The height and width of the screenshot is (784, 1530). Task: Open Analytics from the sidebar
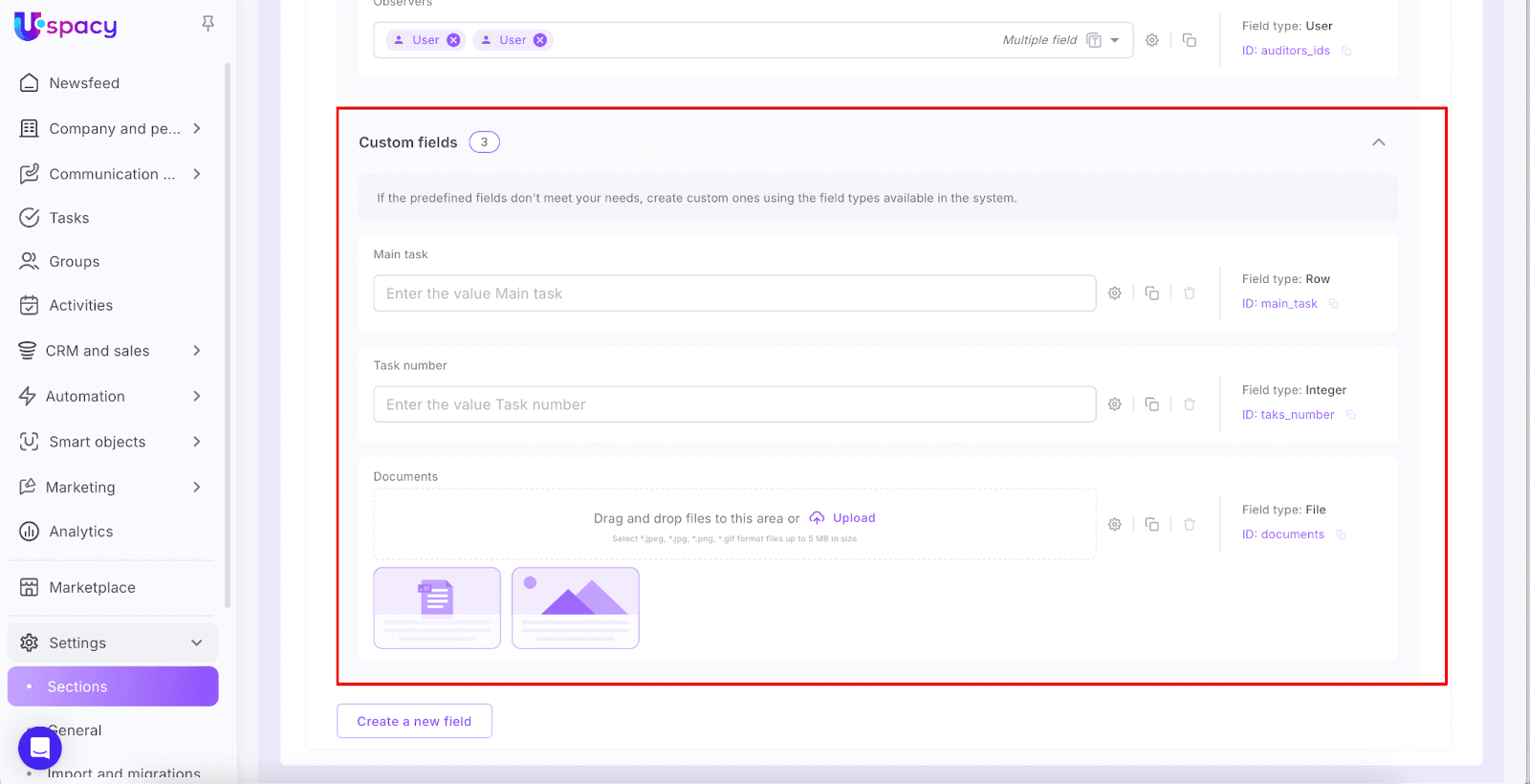[x=80, y=532]
